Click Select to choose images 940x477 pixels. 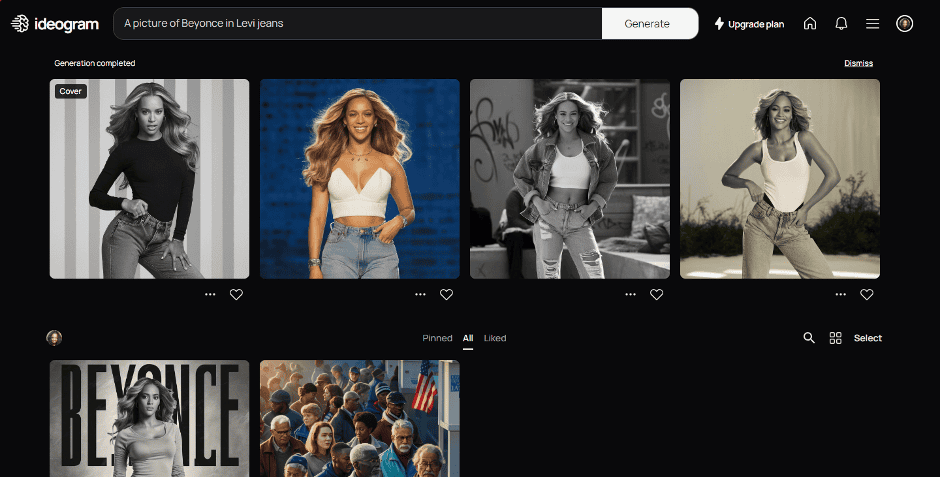pos(867,338)
